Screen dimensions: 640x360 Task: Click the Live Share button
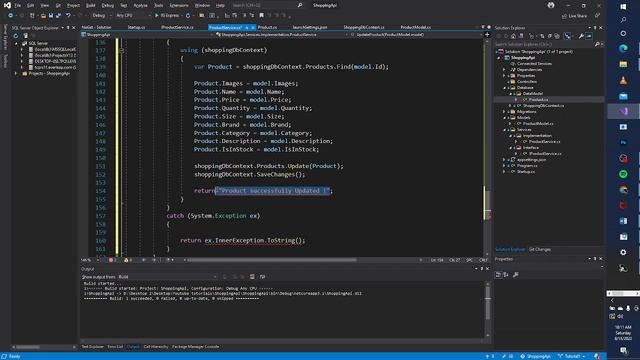point(574,16)
